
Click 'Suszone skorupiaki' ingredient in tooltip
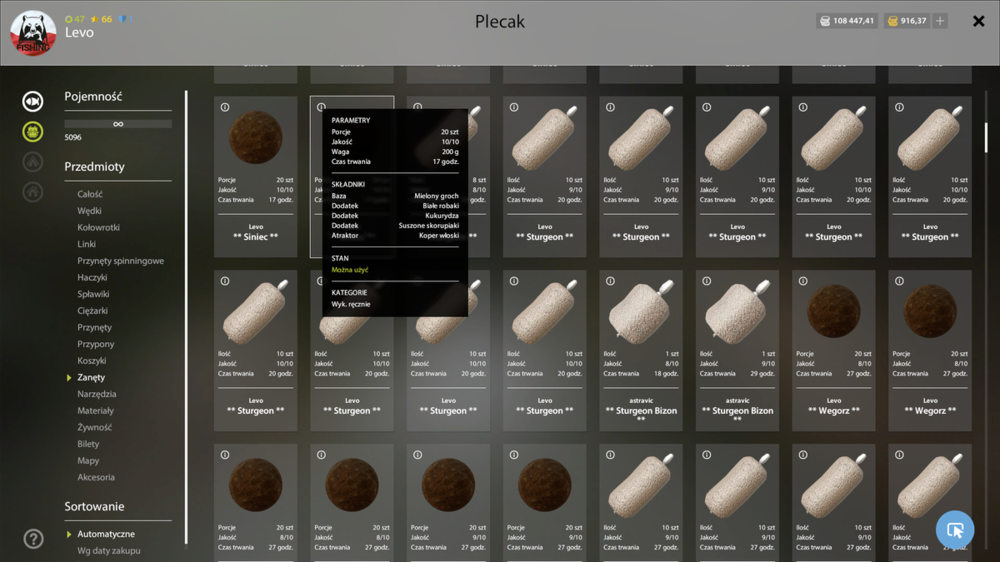[429, 225]
